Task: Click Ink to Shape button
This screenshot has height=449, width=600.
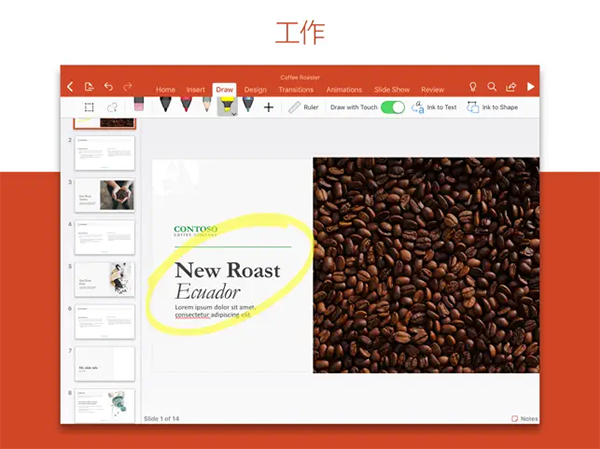Action: [x=492, y=107]
